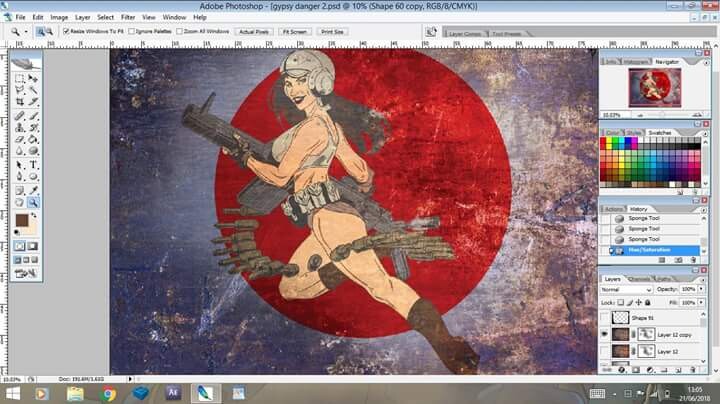Select the Slice tool

coord(33,101)
